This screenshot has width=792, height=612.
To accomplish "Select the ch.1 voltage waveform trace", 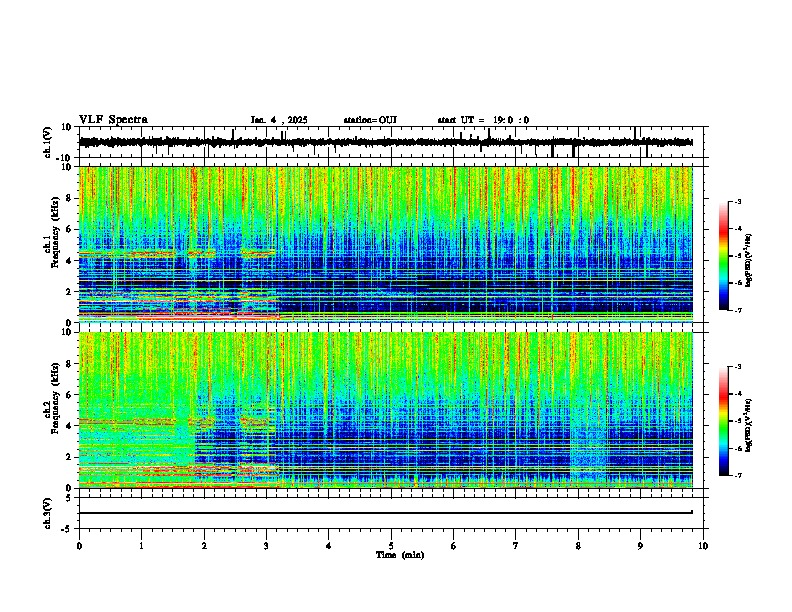I will coord(385,142).
